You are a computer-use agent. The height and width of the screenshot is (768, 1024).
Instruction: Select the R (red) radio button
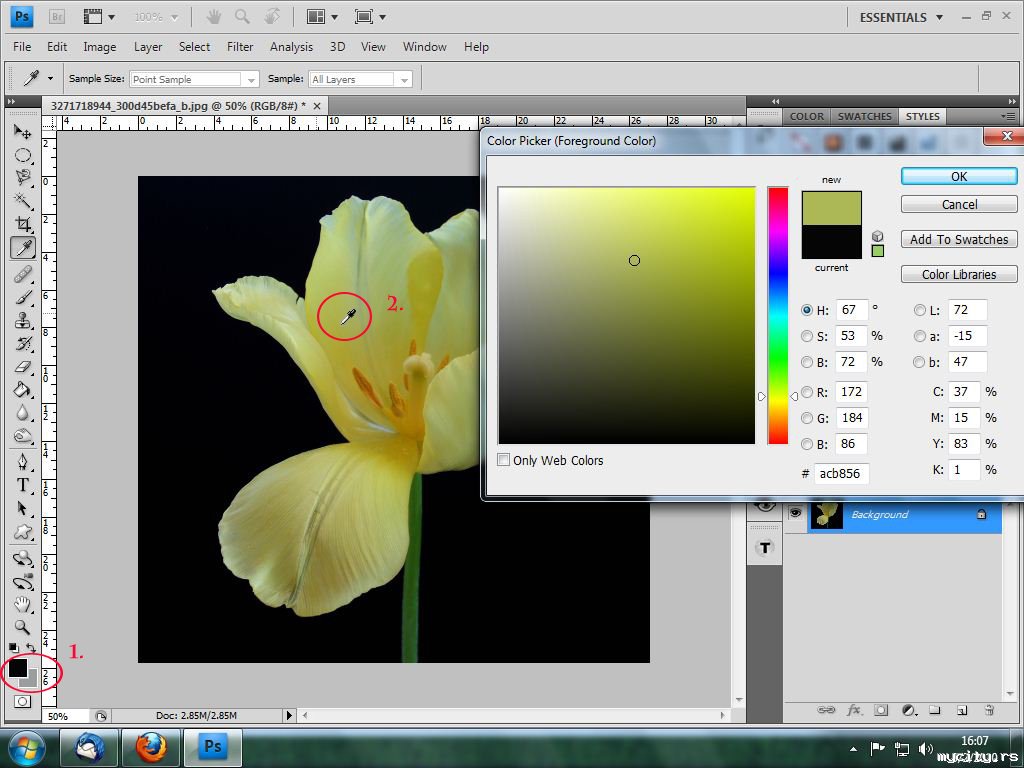[x=807, y=392]
